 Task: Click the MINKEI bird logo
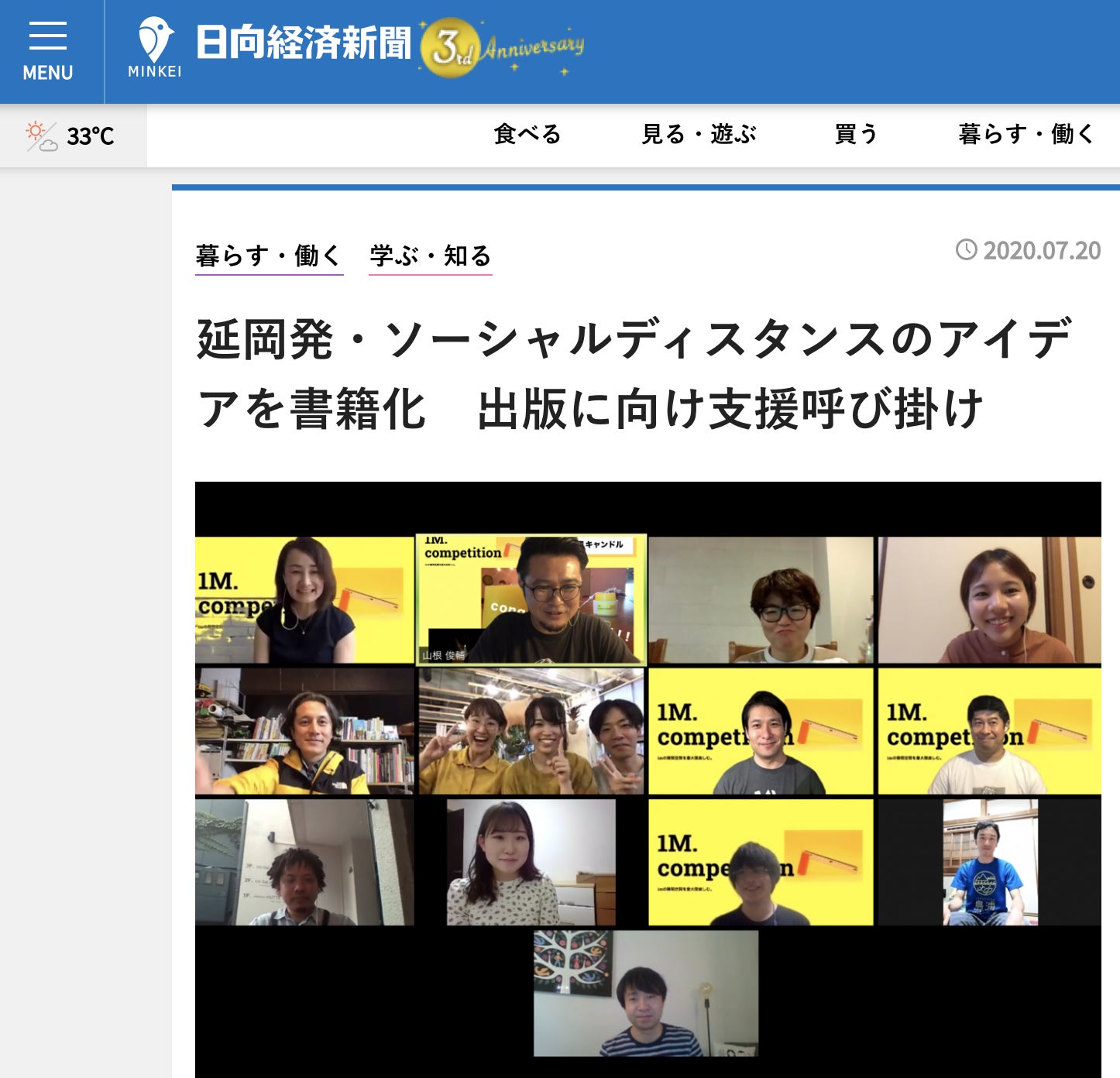tap(155, 46)
